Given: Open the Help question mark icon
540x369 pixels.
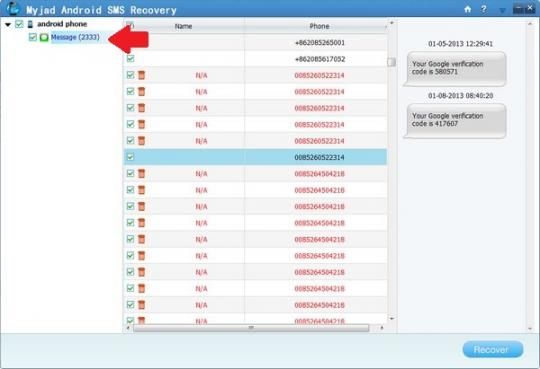Looking at the screenshot, I should (484, 9).
